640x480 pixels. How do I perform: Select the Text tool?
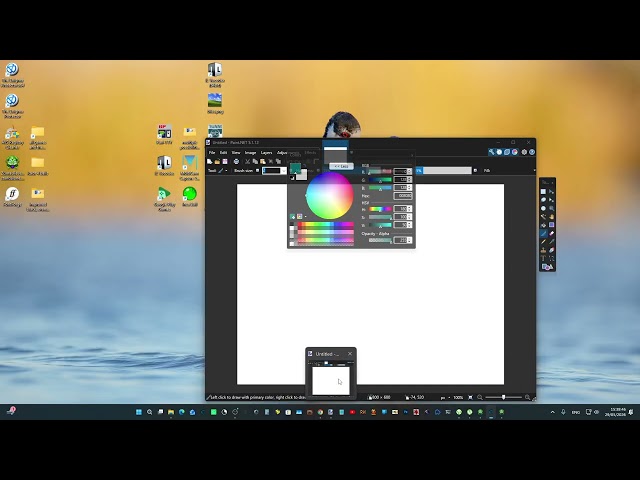pos(543,258)
